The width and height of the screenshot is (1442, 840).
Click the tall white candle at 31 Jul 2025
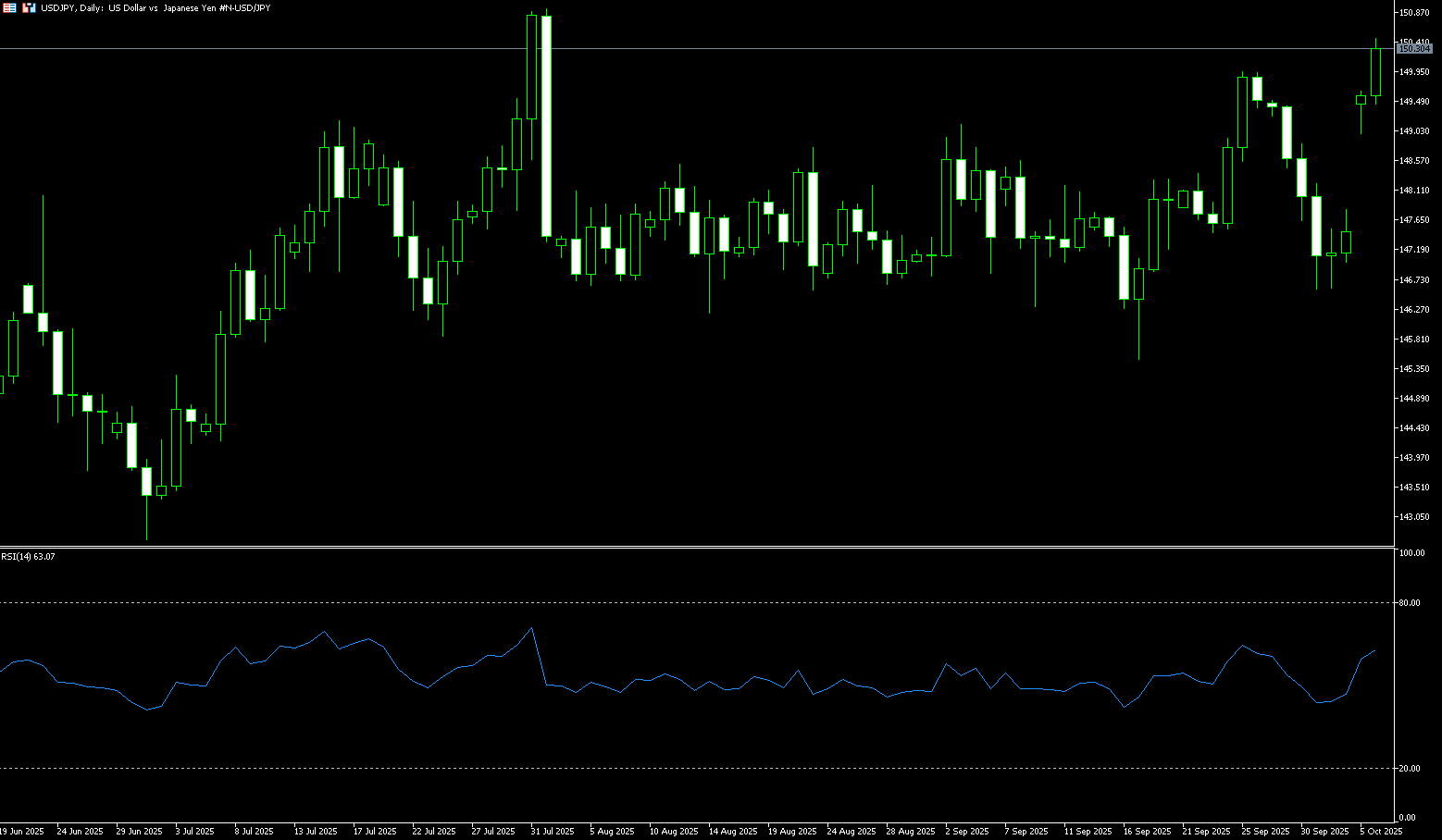(x=546, y=127)
